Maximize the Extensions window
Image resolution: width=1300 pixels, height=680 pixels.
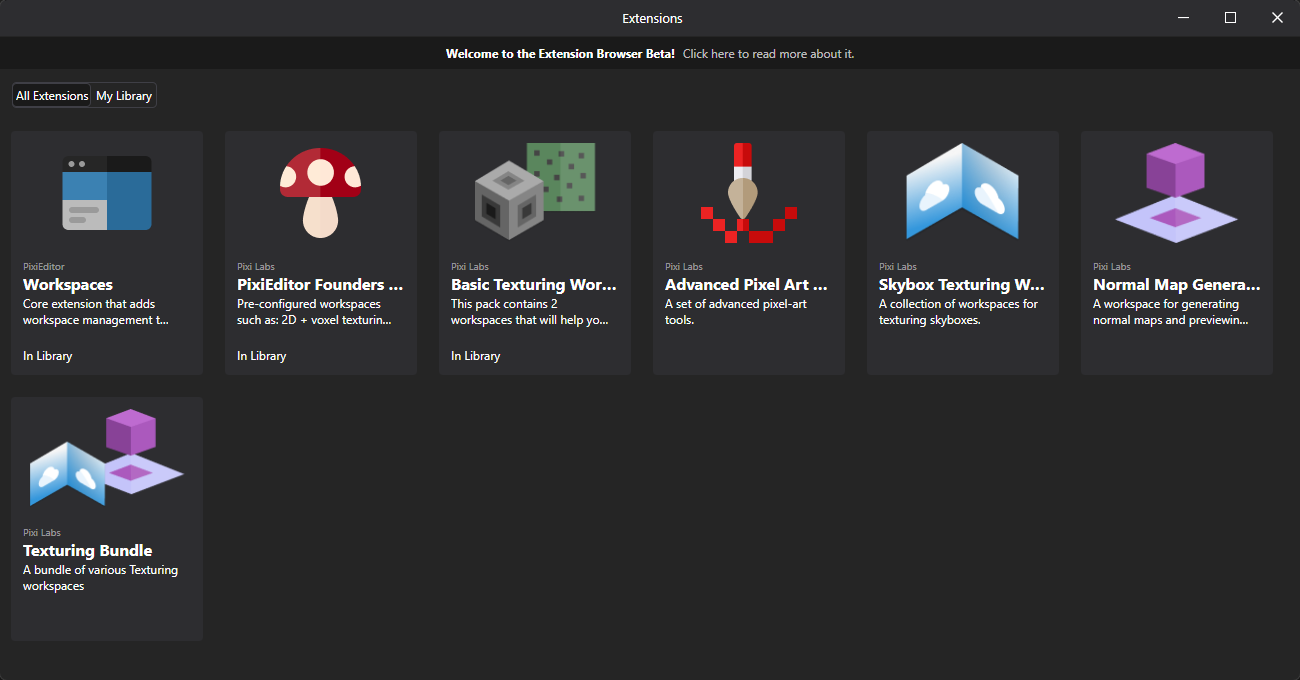(x=1230, y=18)
